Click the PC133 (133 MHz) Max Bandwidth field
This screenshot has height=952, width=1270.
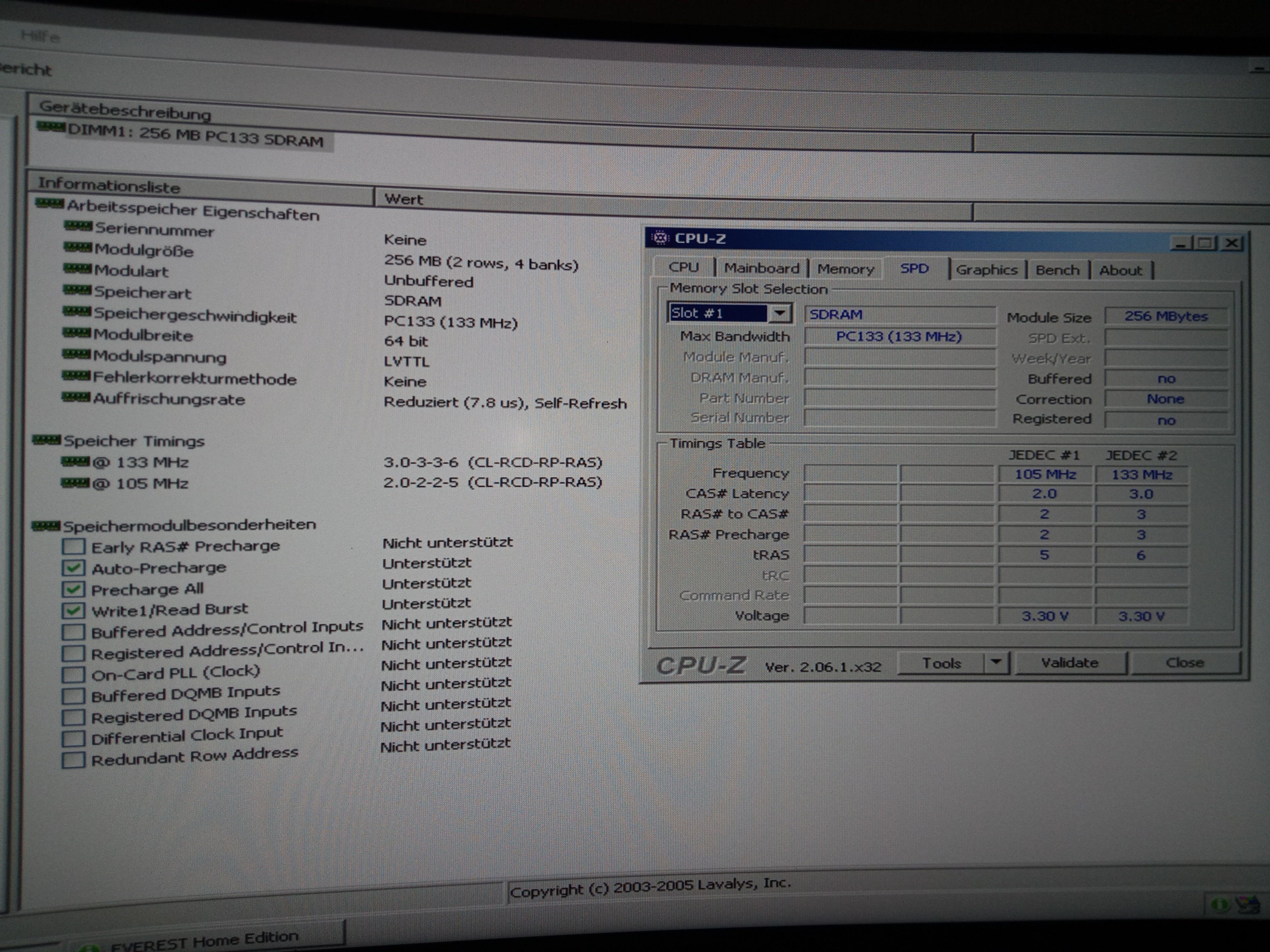[x=899, y=336]
